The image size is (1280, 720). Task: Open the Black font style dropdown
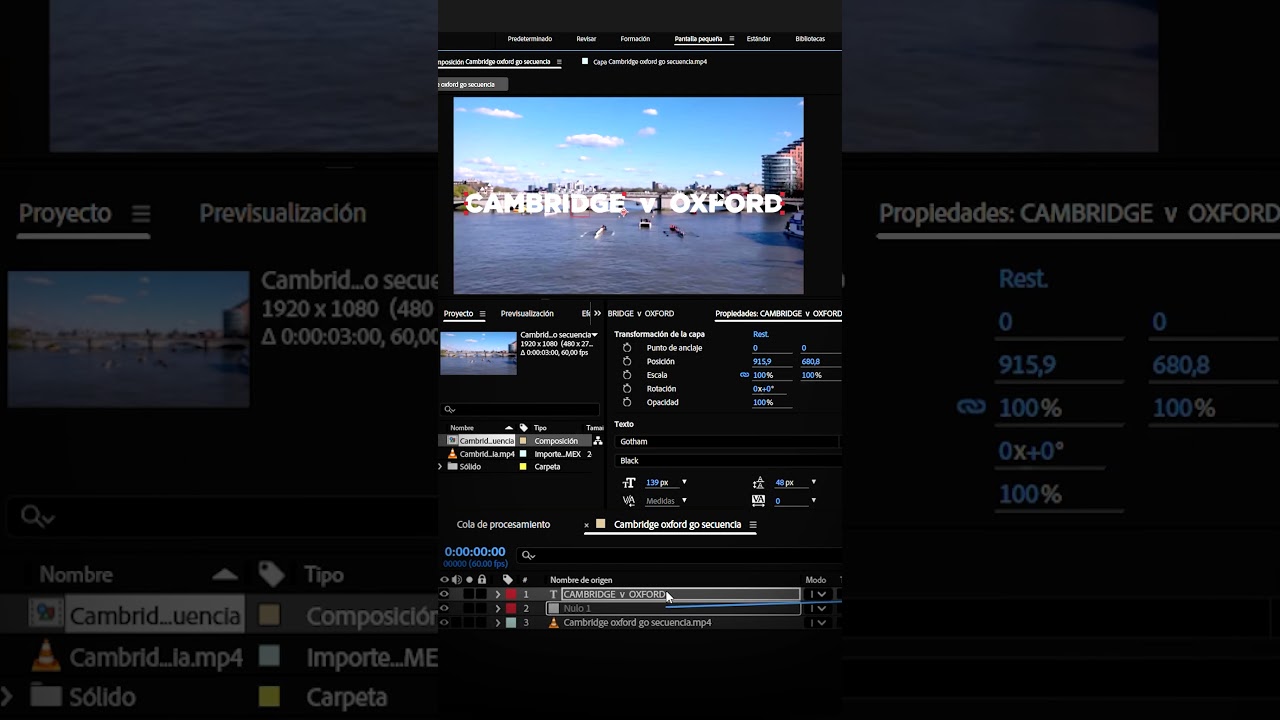[x=727, y=460]
